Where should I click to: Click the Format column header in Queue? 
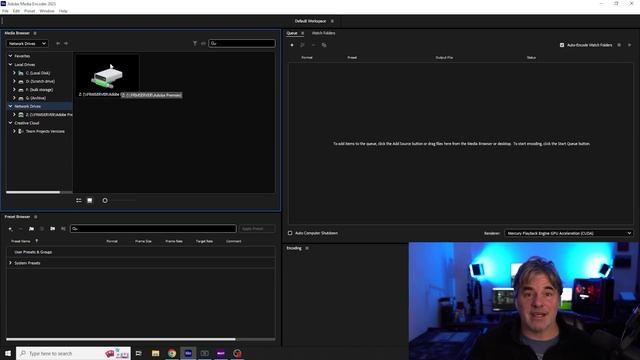tap(307, 58)
